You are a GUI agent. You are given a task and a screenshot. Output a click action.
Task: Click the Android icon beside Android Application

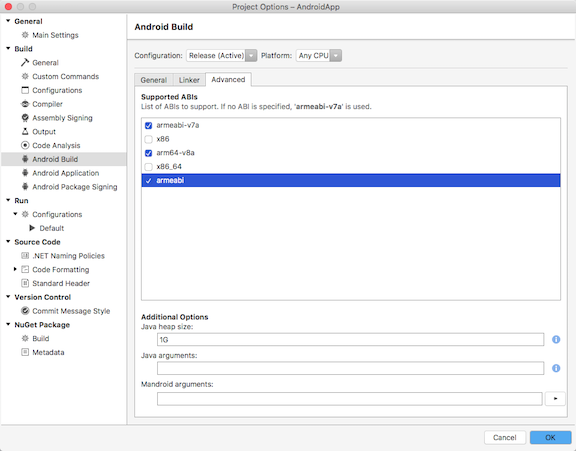tap(25, 173)
